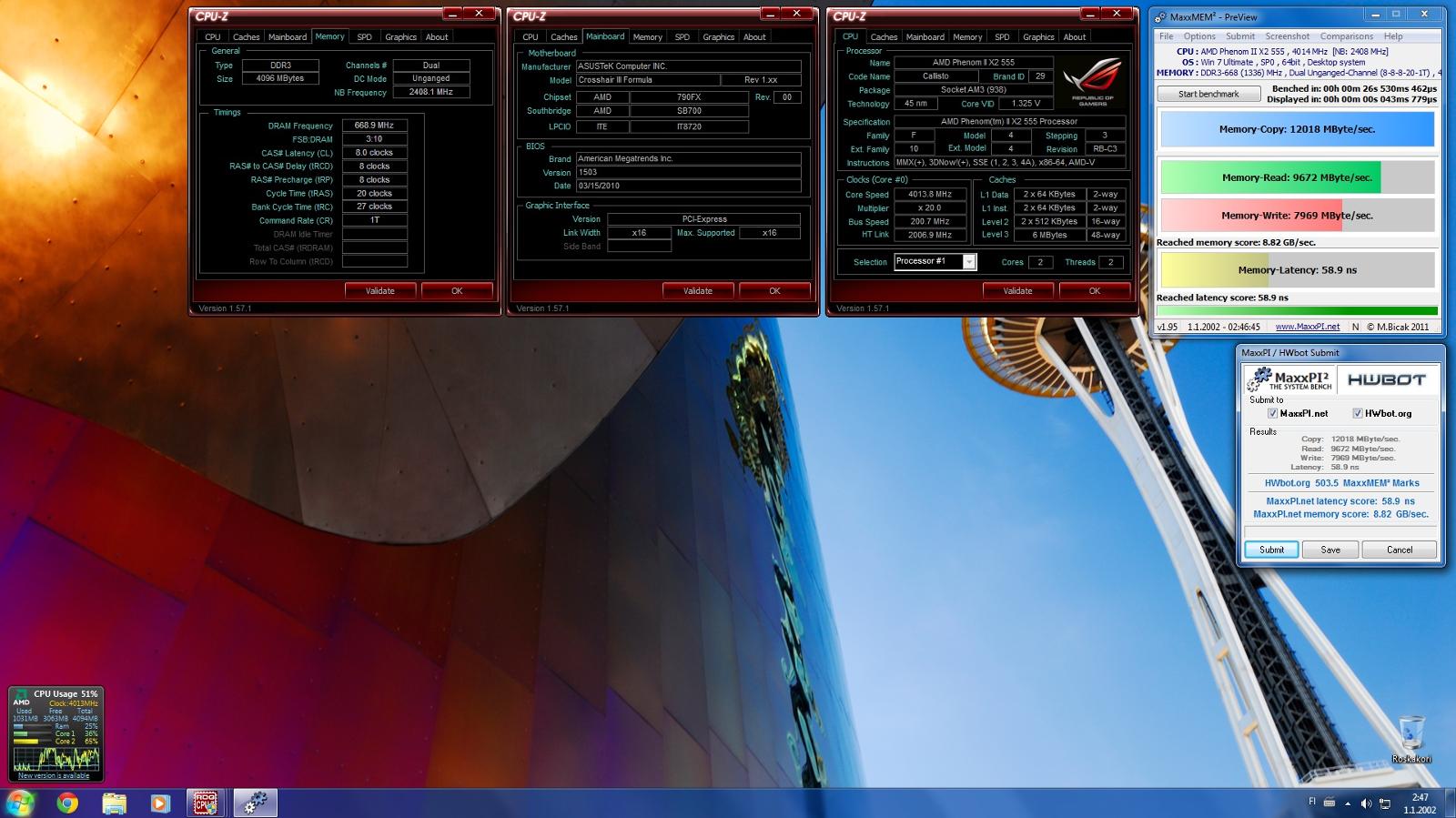Screen dimensions: 1456x818
Task: Click Cancel in HWbot Submit dialog
Action: [x=1400, y=550]
